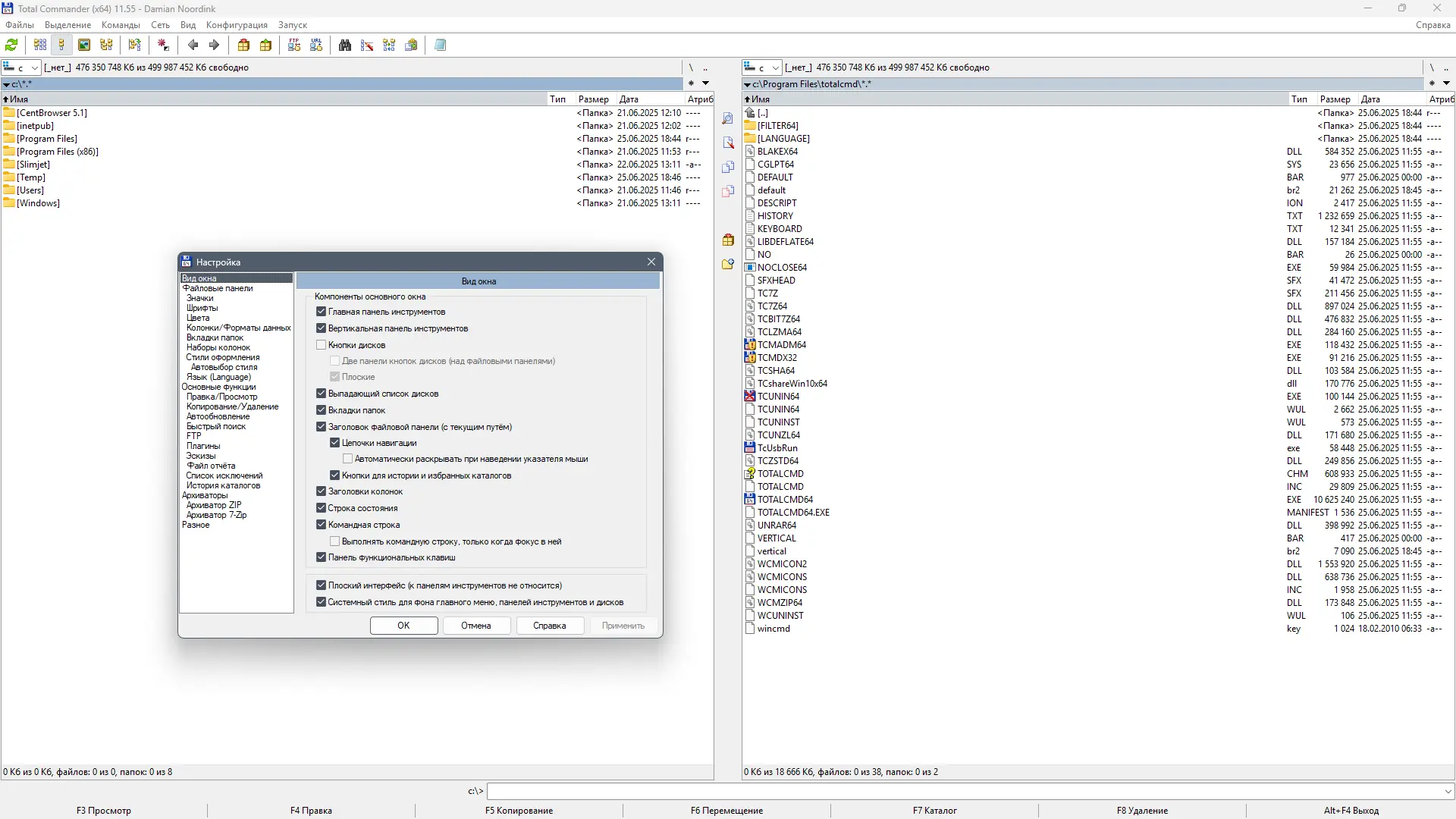Image resolution: width=1456 pixels, height=819 pixels.
Task: Enable the 'Кнопки дисков' checkbox
Action: [322, 345]
